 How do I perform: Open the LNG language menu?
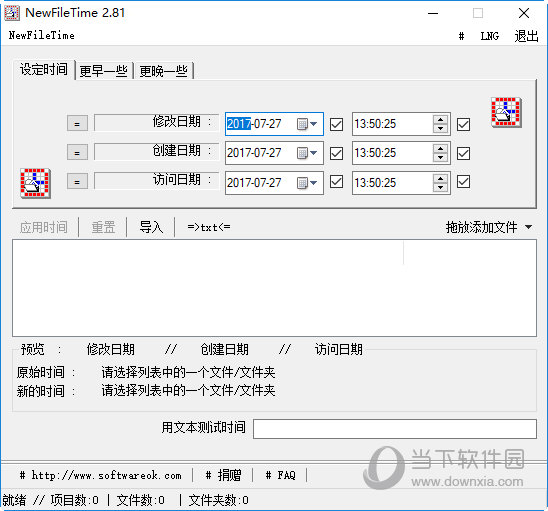tap(489, 36)
